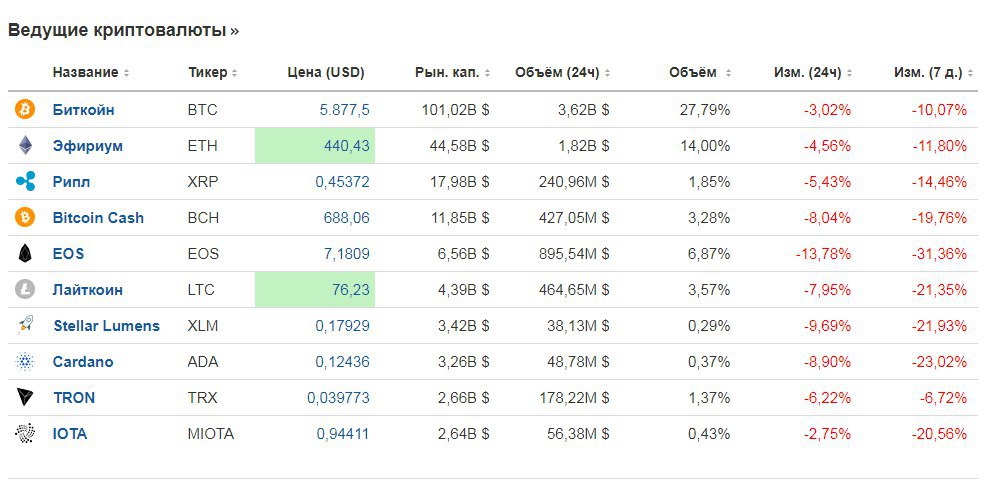Sort by Изм. (7 д.) column
990x479 pixels.
(x=934, y=73)
